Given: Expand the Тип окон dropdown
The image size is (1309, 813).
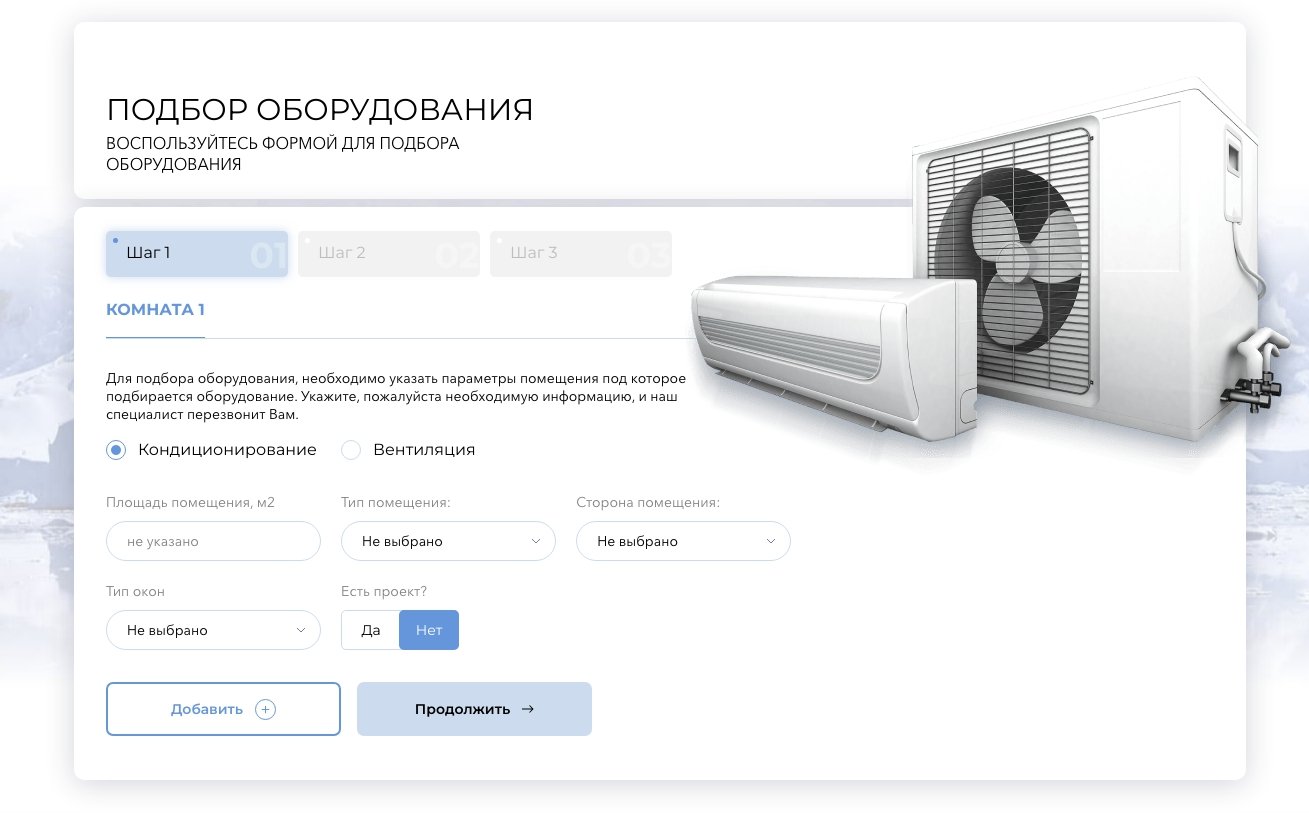Looking at the screenshot, I should [213, 631].
